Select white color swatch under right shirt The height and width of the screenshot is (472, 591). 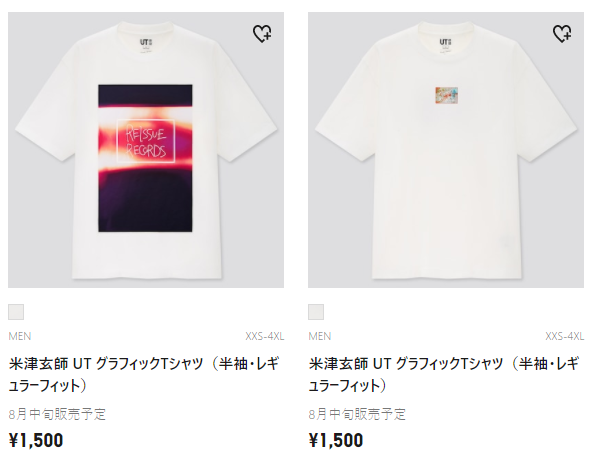(x=316, y=312)
